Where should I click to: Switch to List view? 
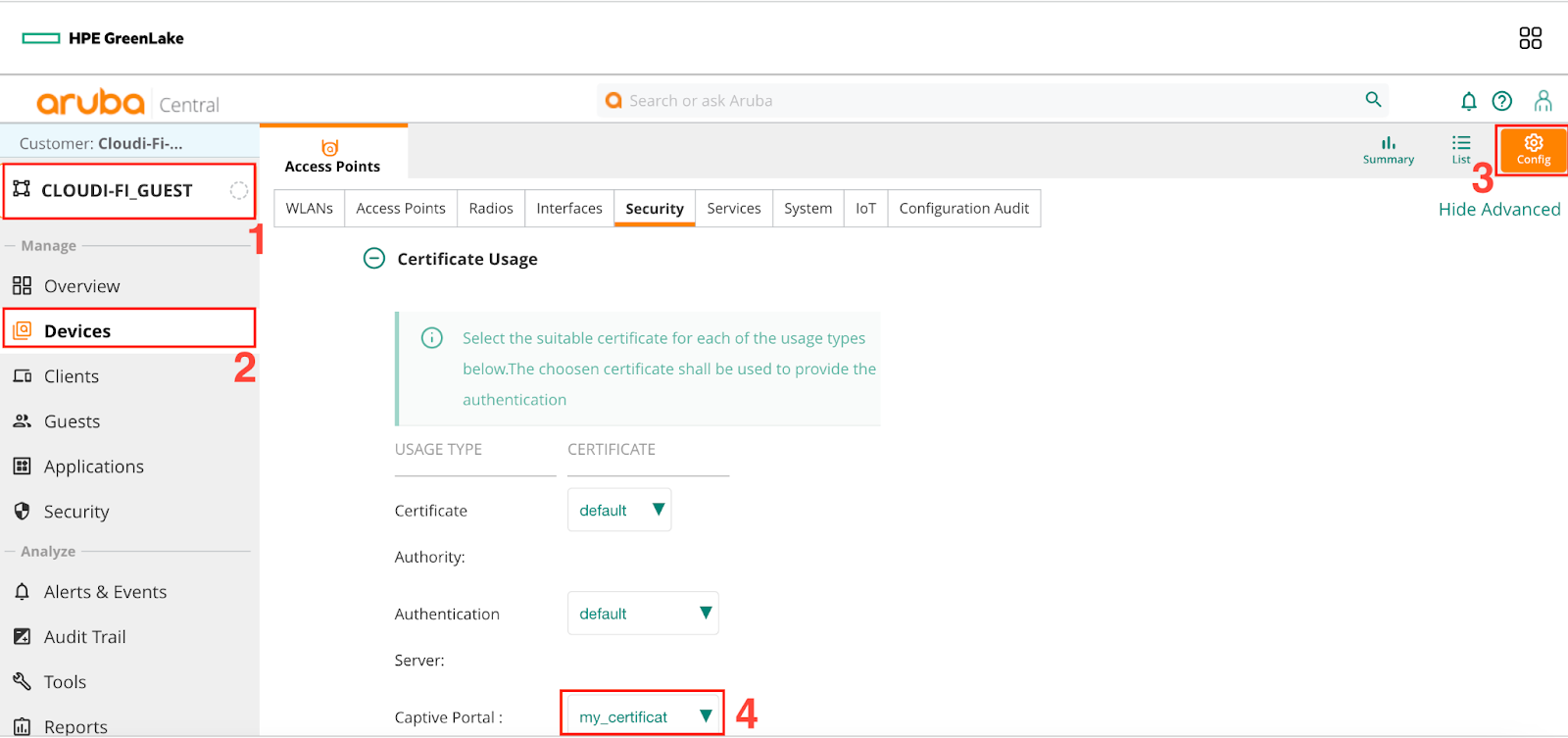tap(1460, 150)
